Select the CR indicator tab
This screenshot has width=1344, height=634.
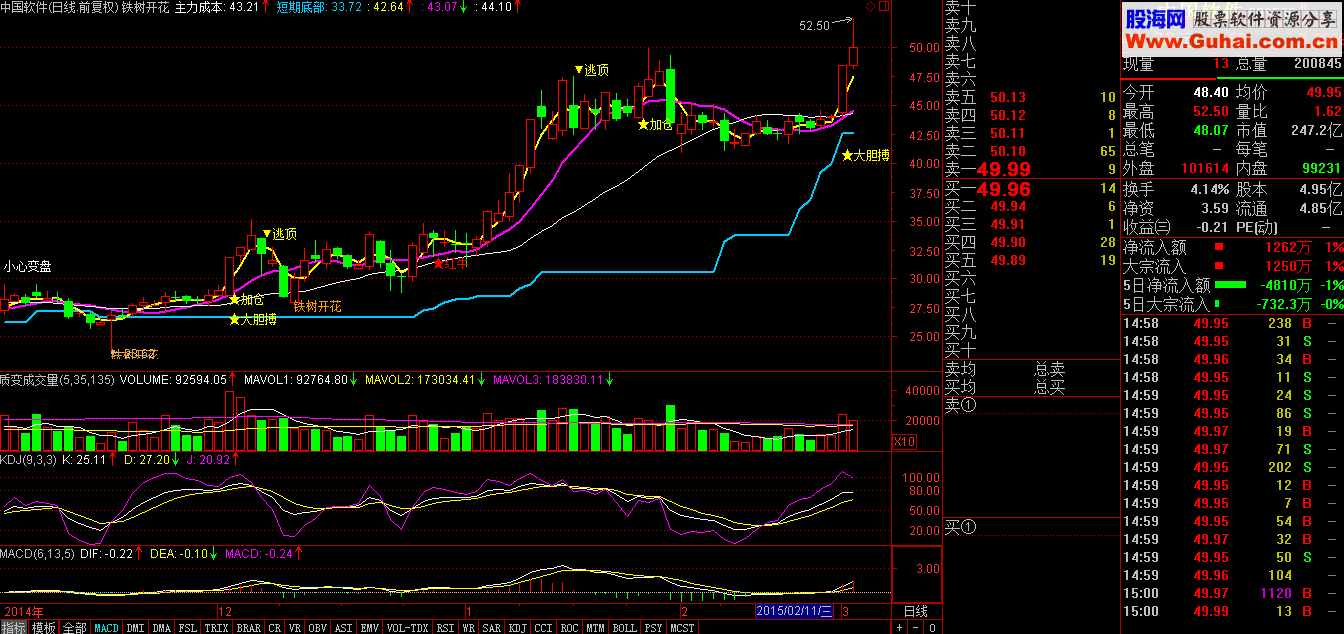click(x=275, y=627)
